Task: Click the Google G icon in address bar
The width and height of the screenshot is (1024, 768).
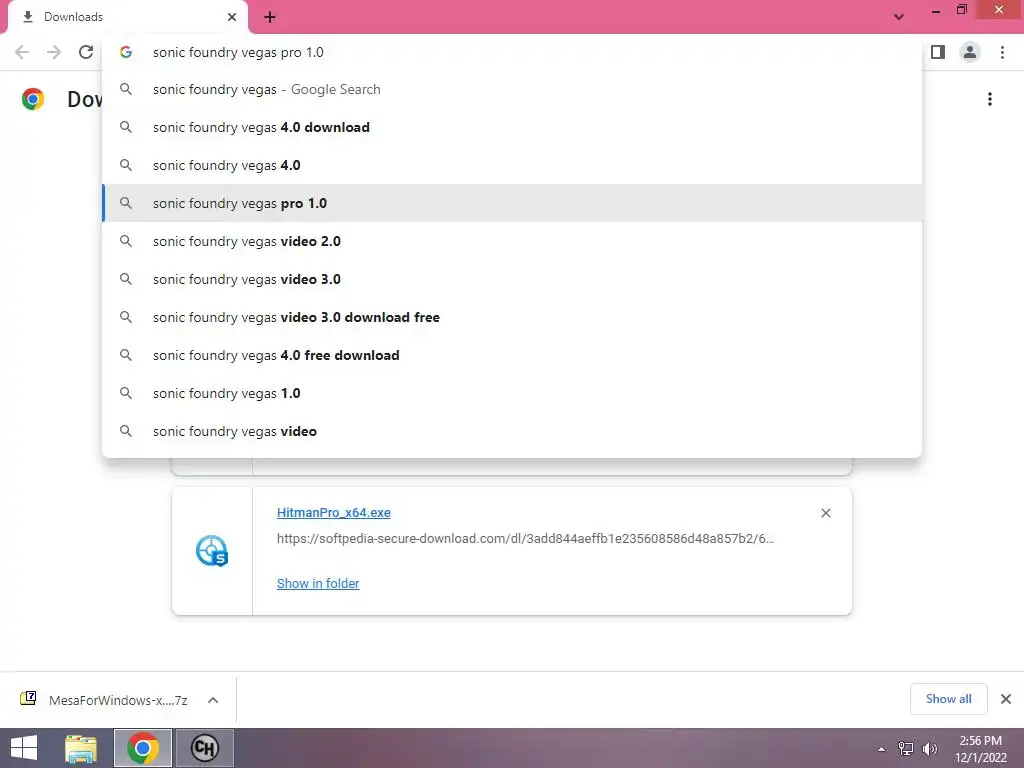Action: pyautogui.click(x=126, y=52)
